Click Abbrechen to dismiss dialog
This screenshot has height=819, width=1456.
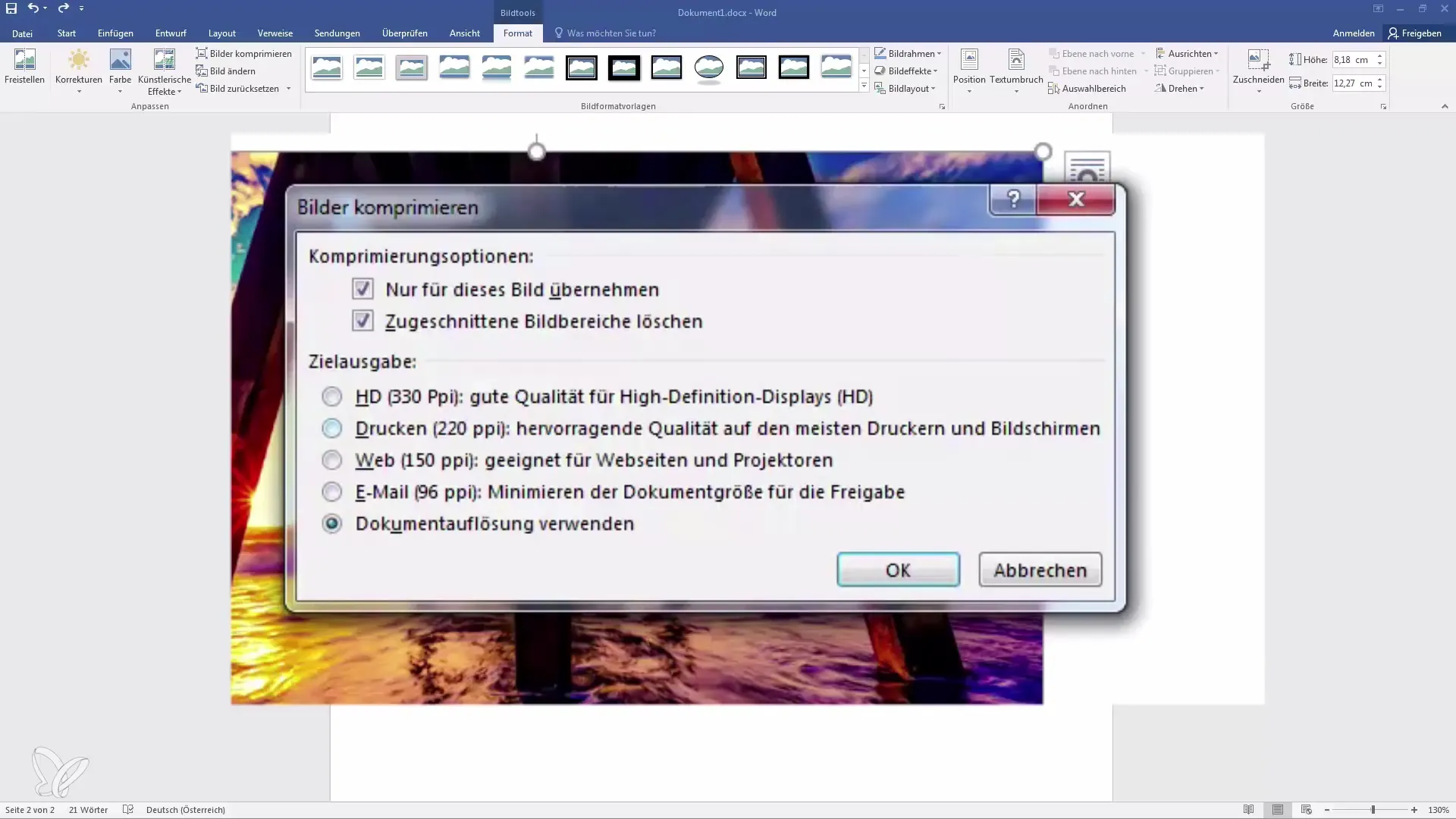1040,570
